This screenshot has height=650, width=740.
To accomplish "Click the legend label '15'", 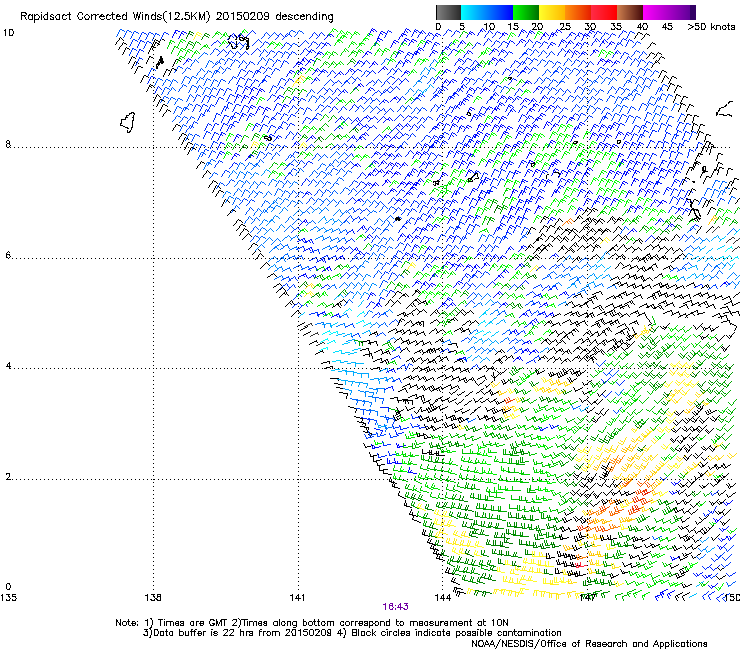I will click(513, 27).
